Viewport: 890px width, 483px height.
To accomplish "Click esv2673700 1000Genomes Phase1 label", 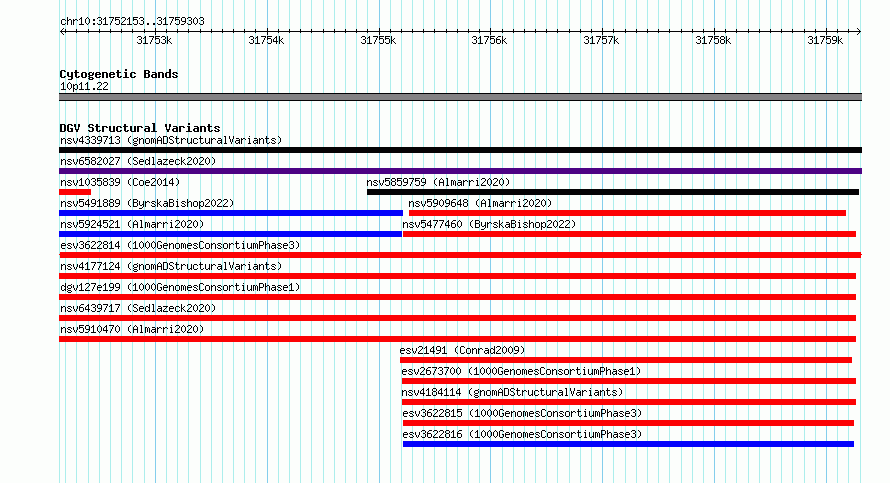I will click(521, 371).
